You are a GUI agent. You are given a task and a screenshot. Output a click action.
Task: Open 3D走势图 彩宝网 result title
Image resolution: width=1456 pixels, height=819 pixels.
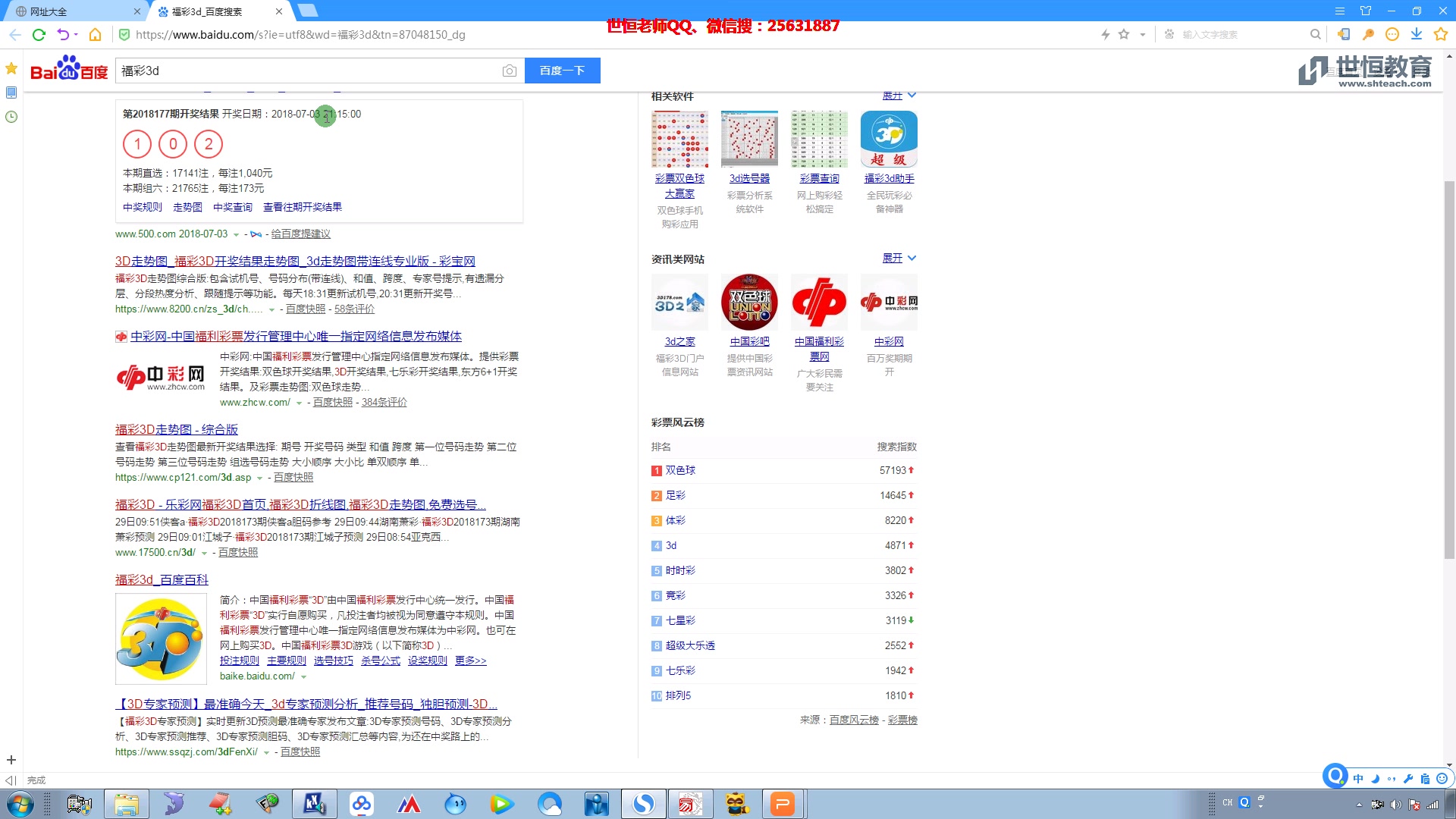295,261
